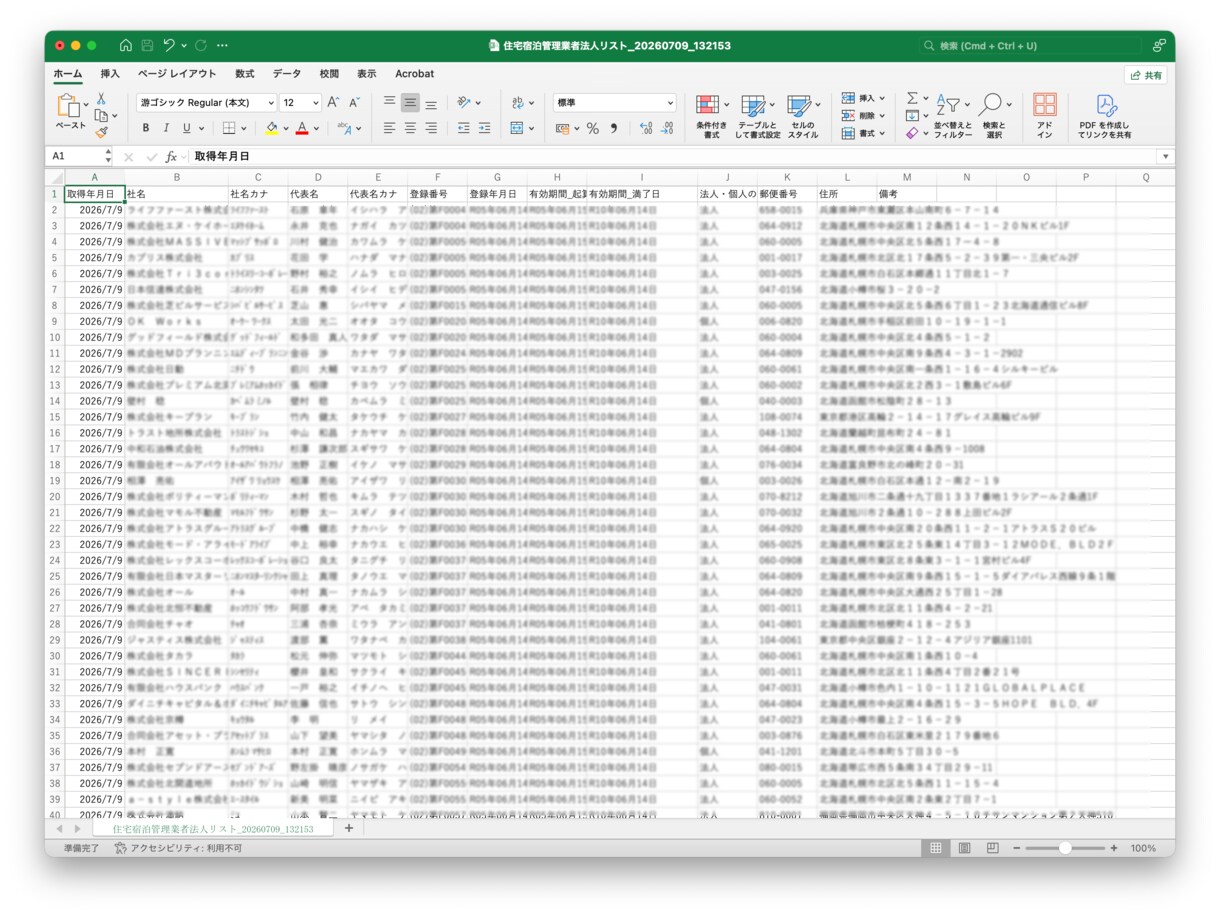1220x916 pixels.
Task: Cut selection with the scissors icon
Action: coord(101,98)
